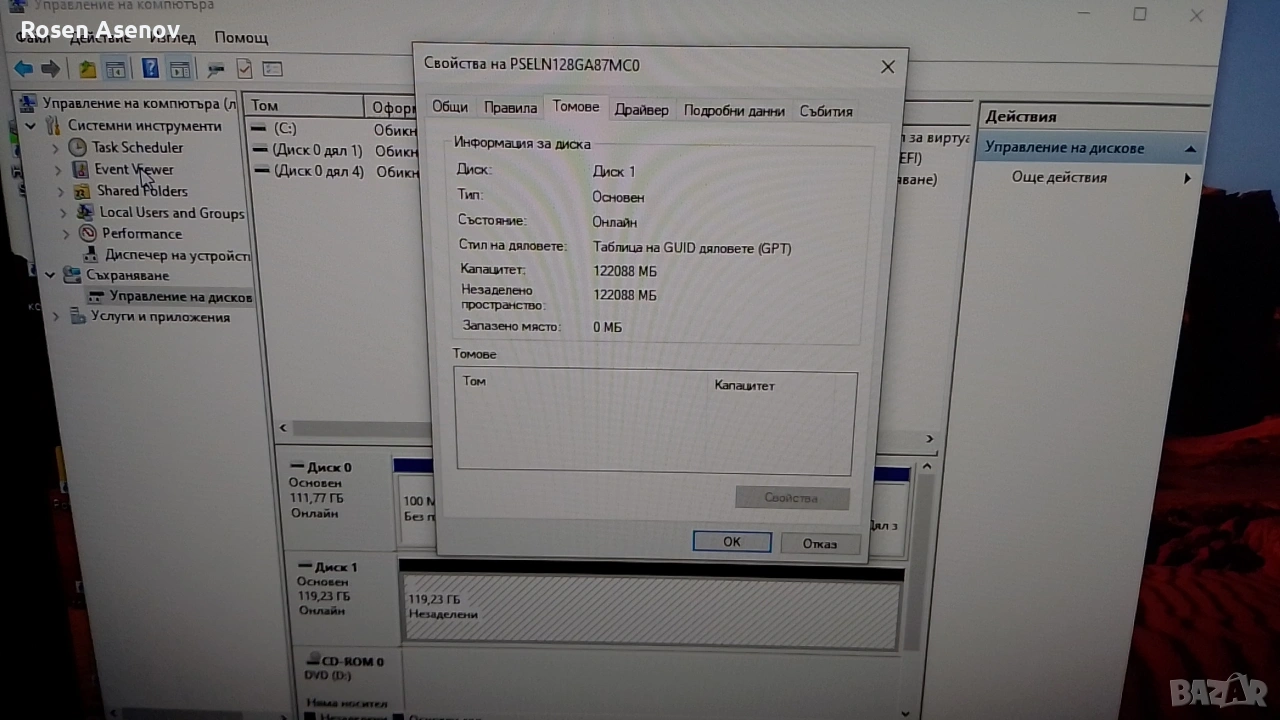Click the volume list's left scroll arrow

coord(283,428)
